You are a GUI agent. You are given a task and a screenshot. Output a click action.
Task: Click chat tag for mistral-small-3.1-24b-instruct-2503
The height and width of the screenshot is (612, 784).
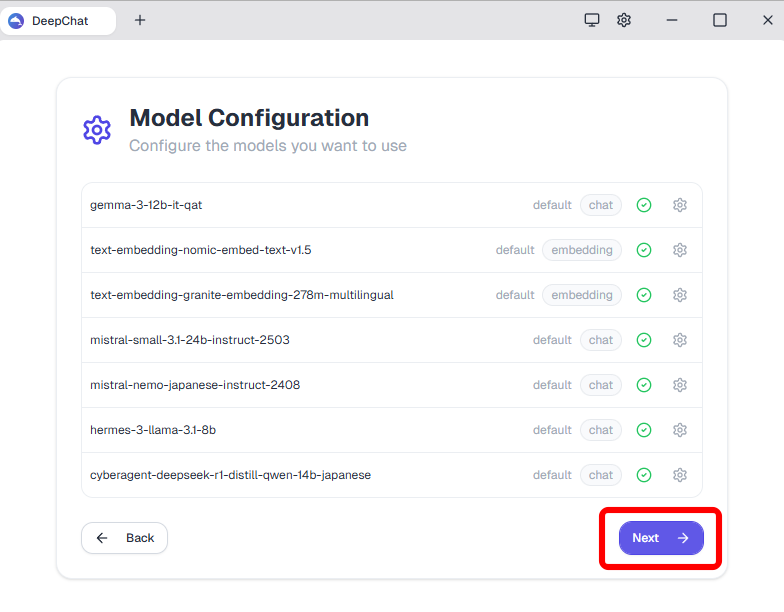[600, 340]
